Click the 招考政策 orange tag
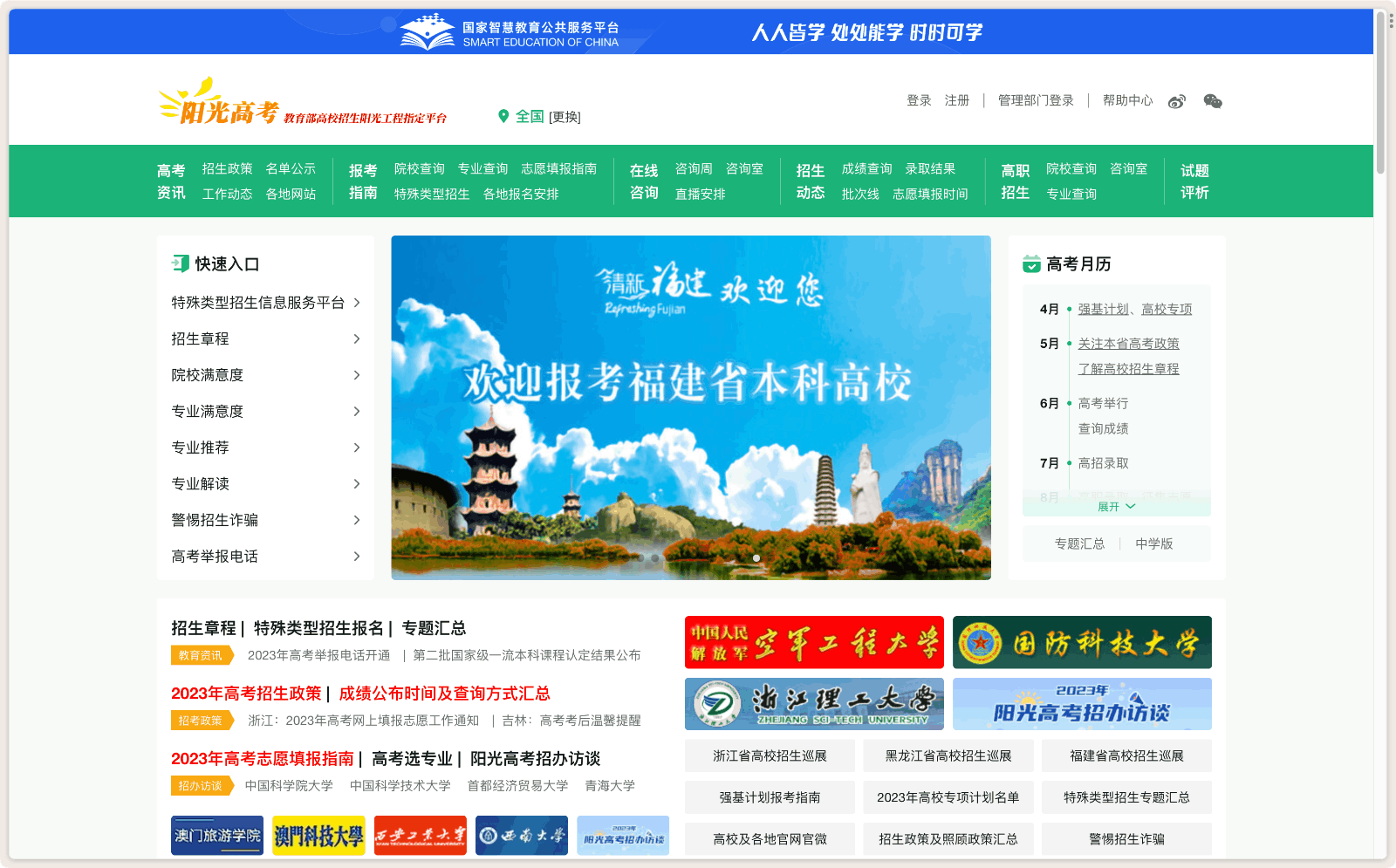Viewport: 1396px width, 868px height. pyautogui.click(x=202, y=721)
